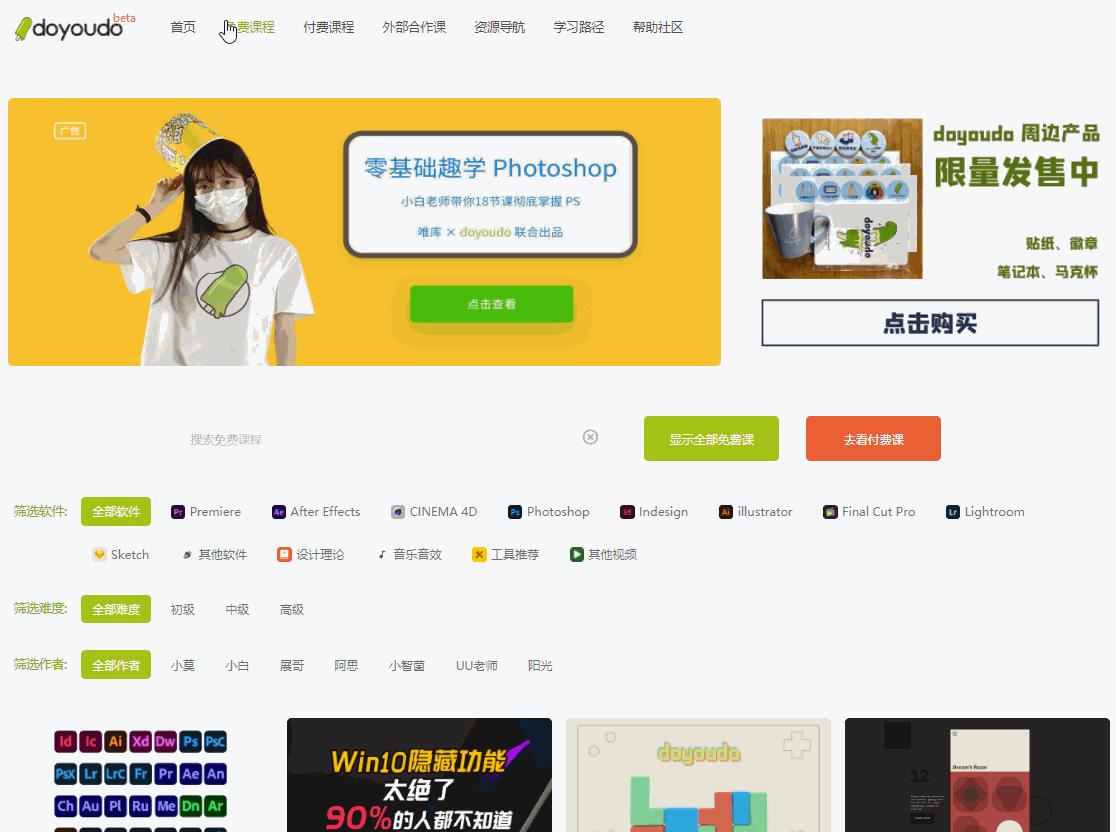Click the Photoshop software icon
The height and width of the screenshot is (832, 1116).
click(x=513, y=511)
